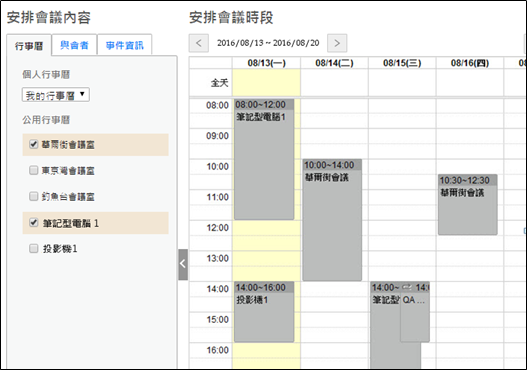The width and height of the screenshot is (527, 370).
Task: Click the date range 2016/08/13 ~ 2016/08/20
Action: [x=268, y=43]
